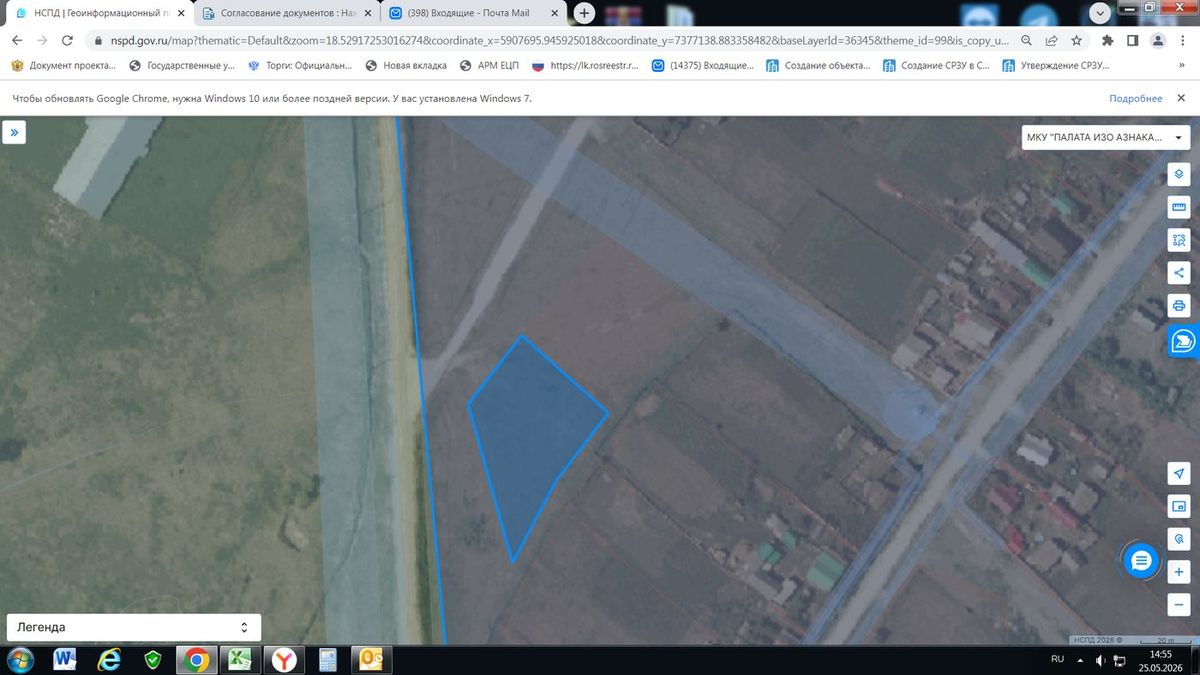Screen dimensions: 1200x675
Task: Click the map rotation reset icon
Action: [1179, 538]
